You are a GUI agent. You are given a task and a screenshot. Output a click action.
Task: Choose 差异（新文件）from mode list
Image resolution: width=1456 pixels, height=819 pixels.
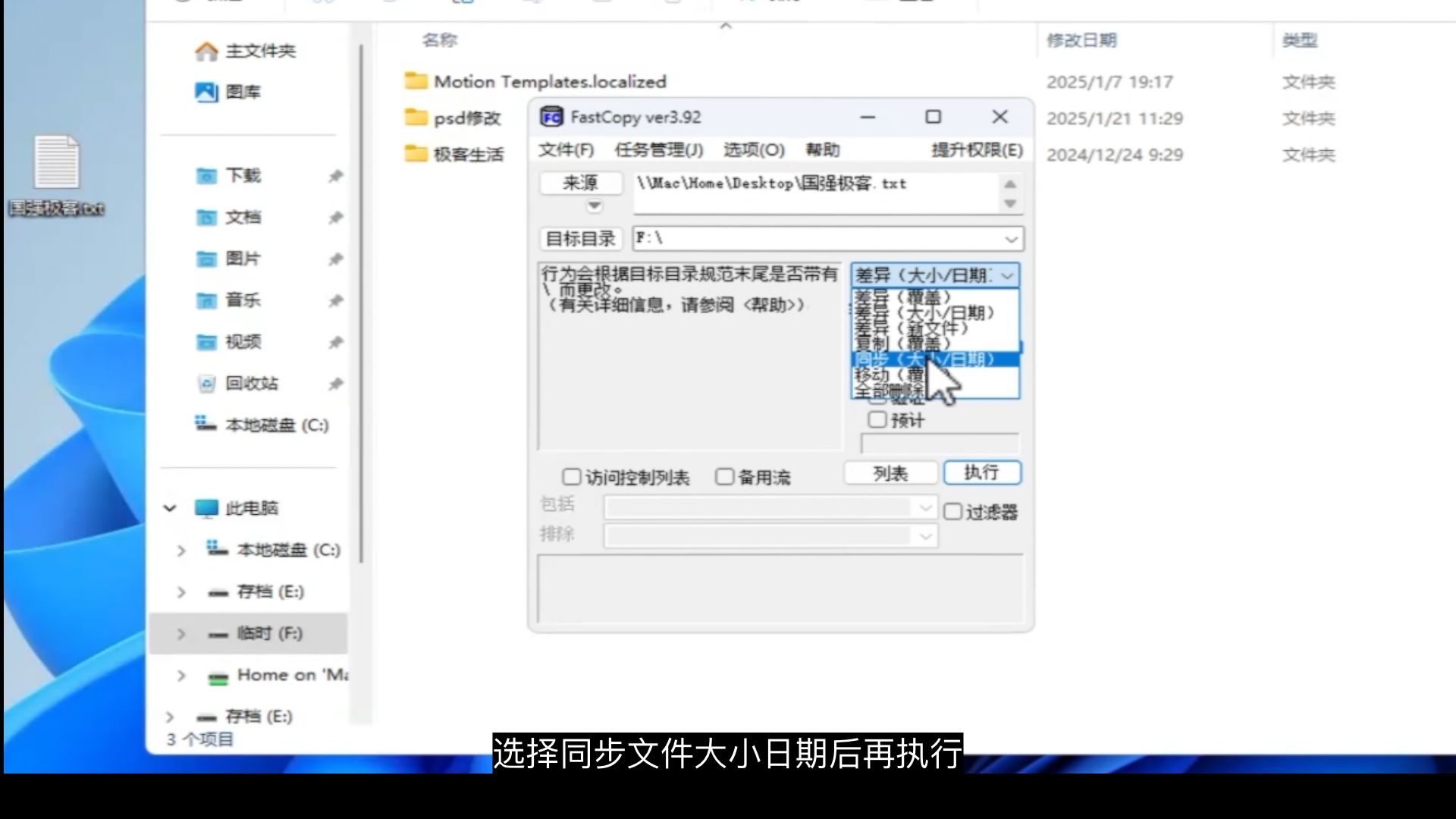[935, 328]
